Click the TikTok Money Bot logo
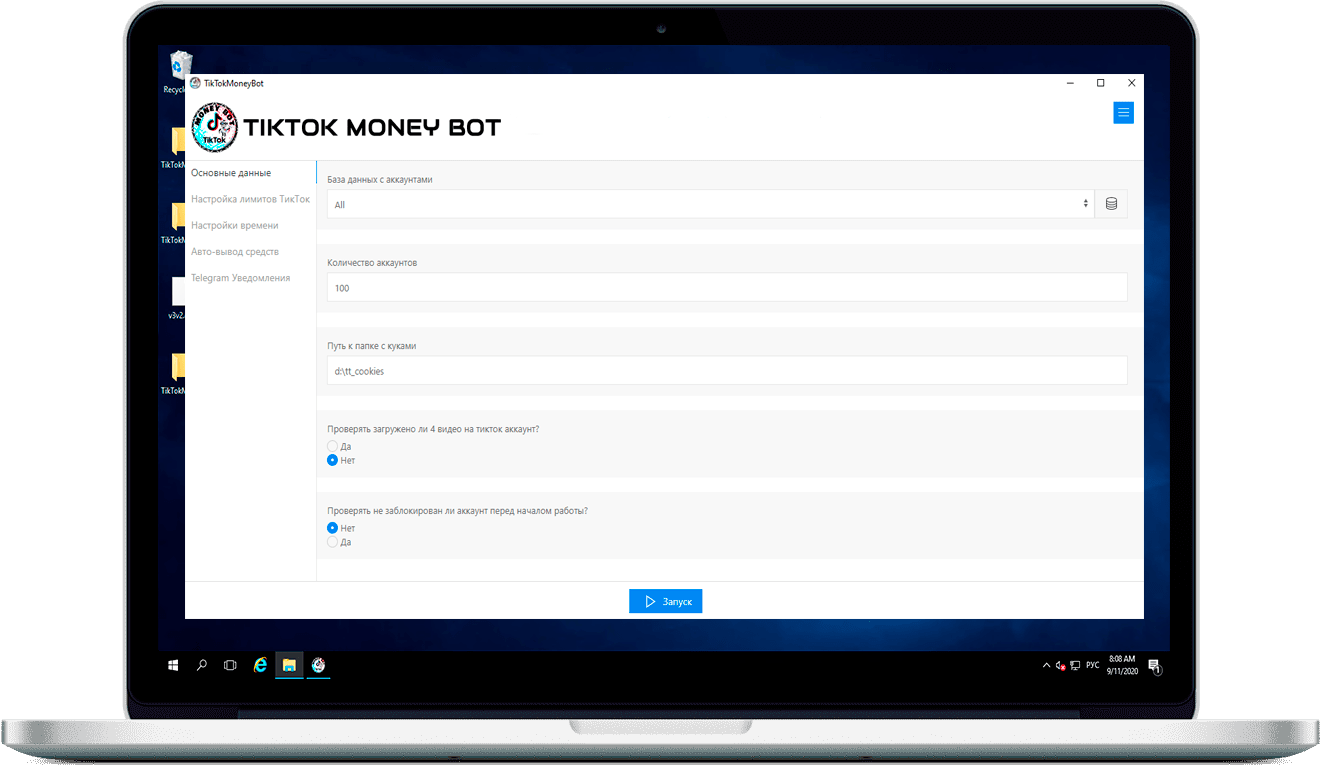Screen dimensions: 1321x767 click(x=216, y=127)
